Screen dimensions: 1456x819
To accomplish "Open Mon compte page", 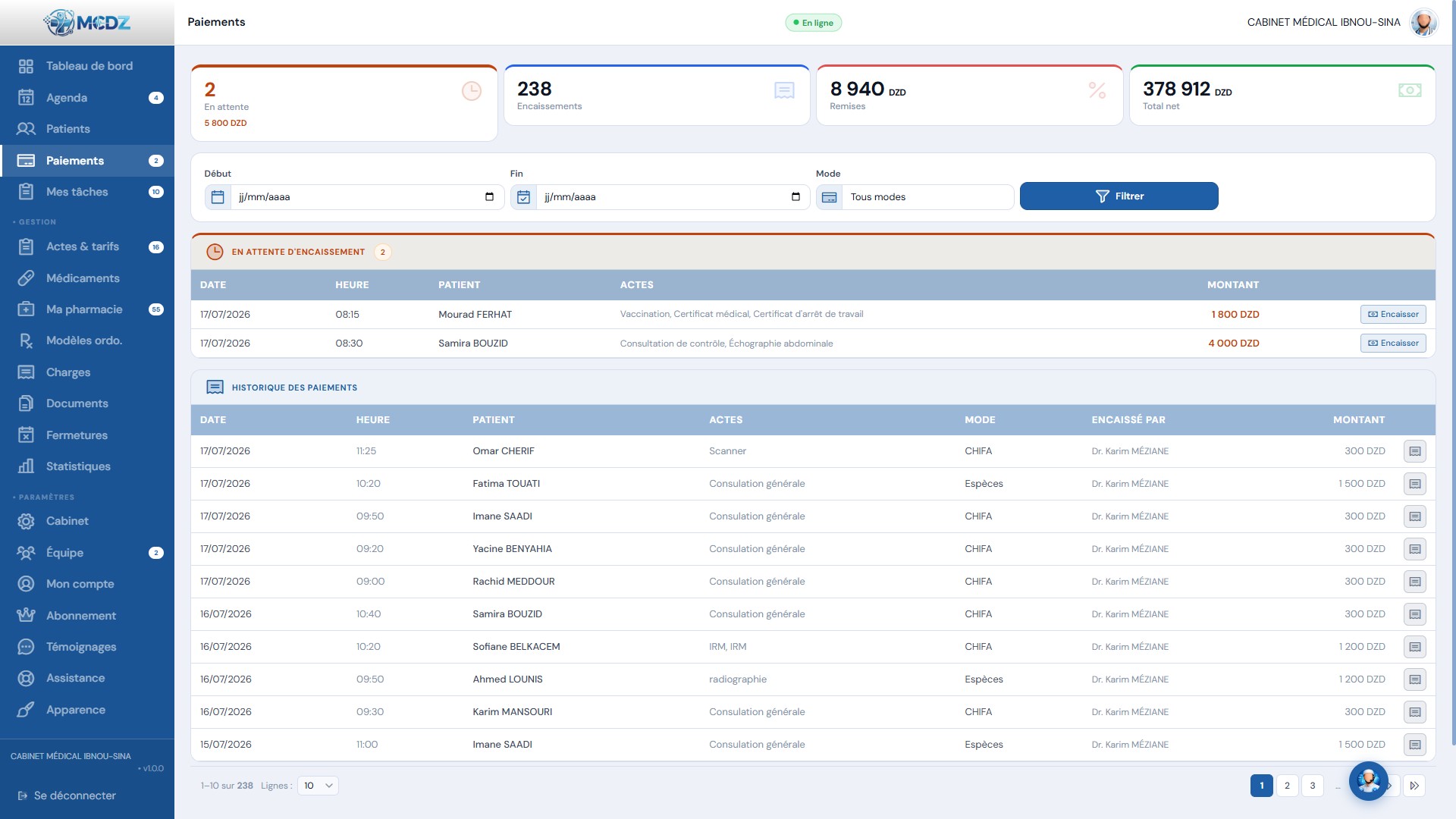I will (87, 584).
